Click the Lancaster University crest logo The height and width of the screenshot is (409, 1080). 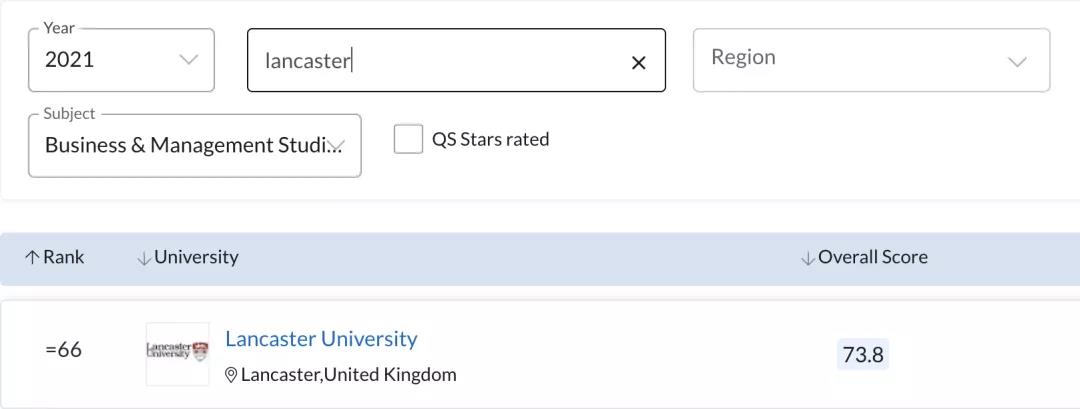pyautogui.click(x=178, y=354)
